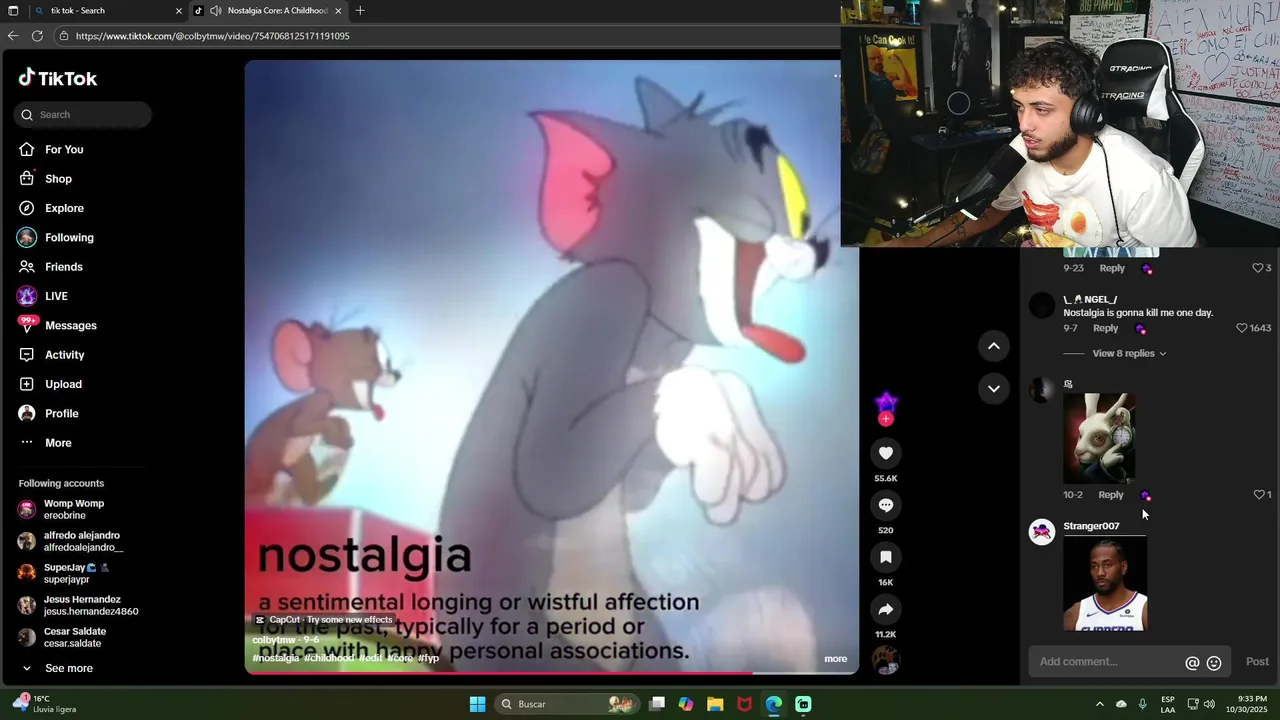Open a new browser tab
Viewport: 1280px width, 720px height.
coord(360,11)
